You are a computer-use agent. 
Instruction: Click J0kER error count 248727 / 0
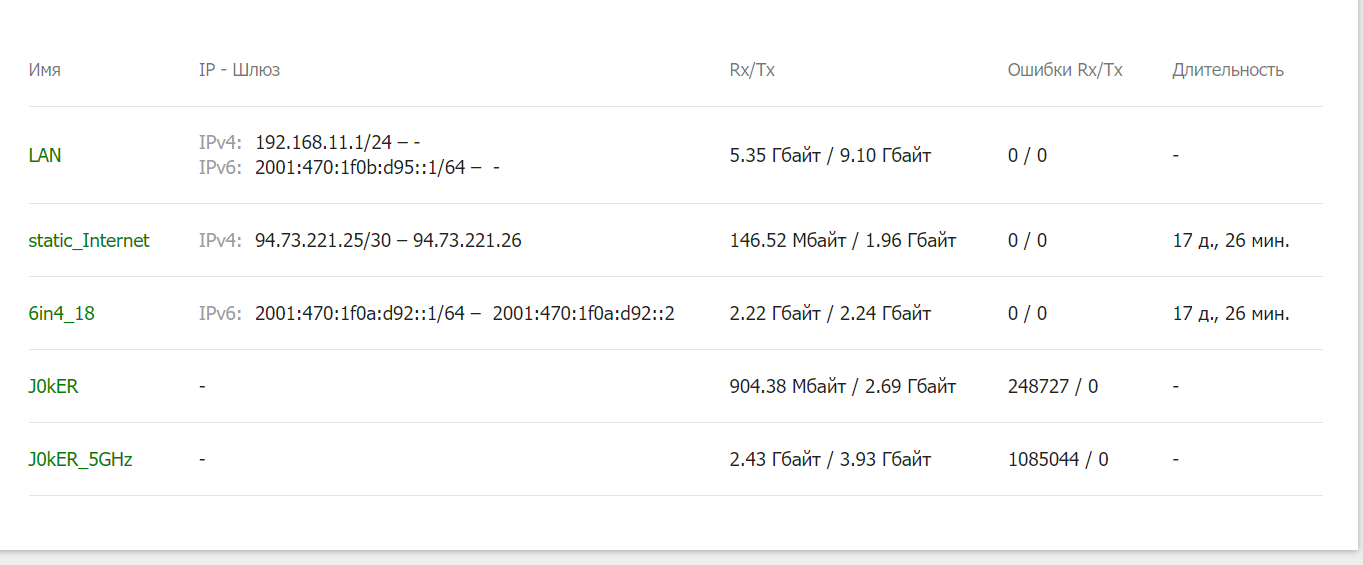1053,386
